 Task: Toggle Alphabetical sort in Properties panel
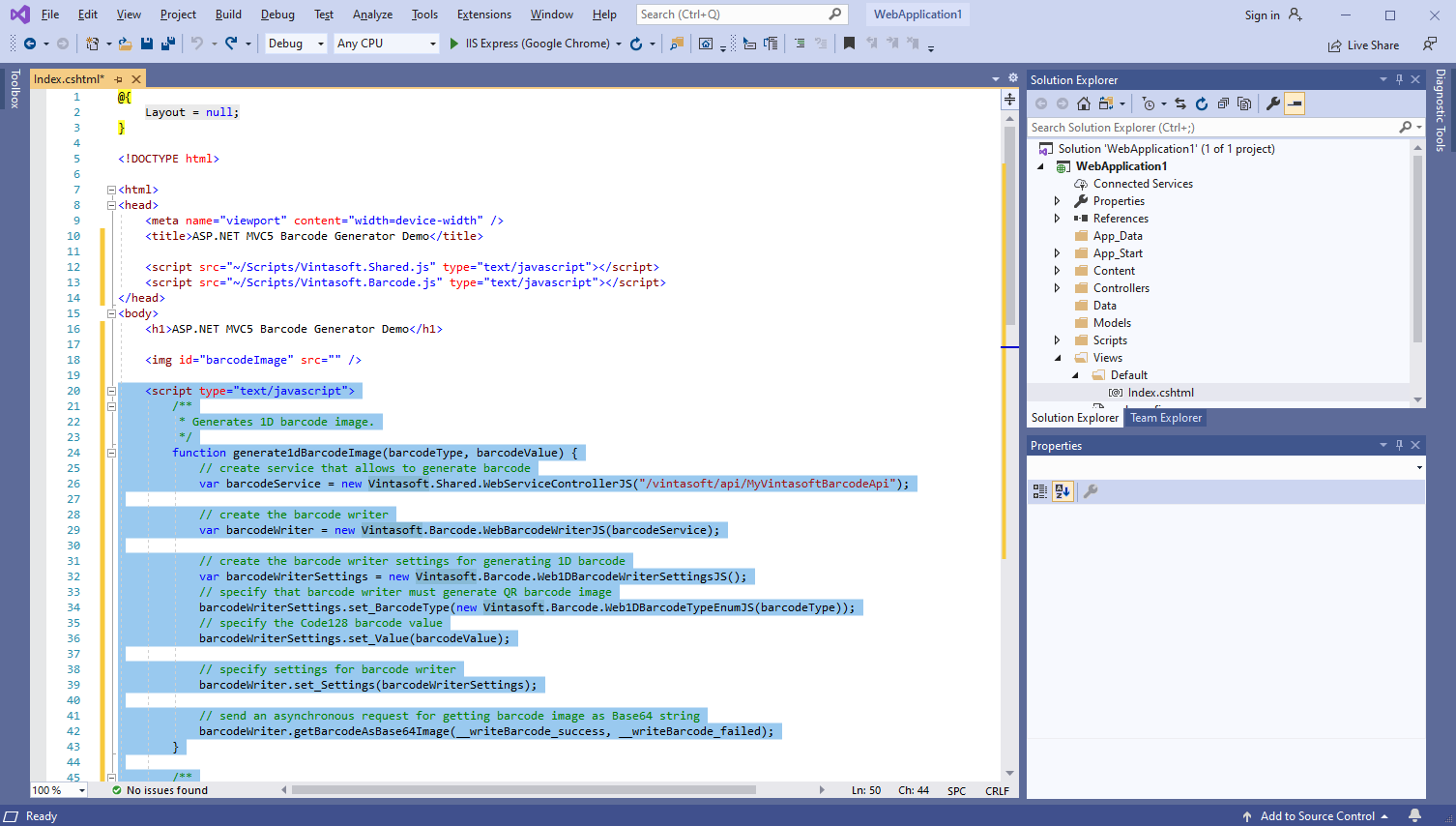[x=1063, y=491]
